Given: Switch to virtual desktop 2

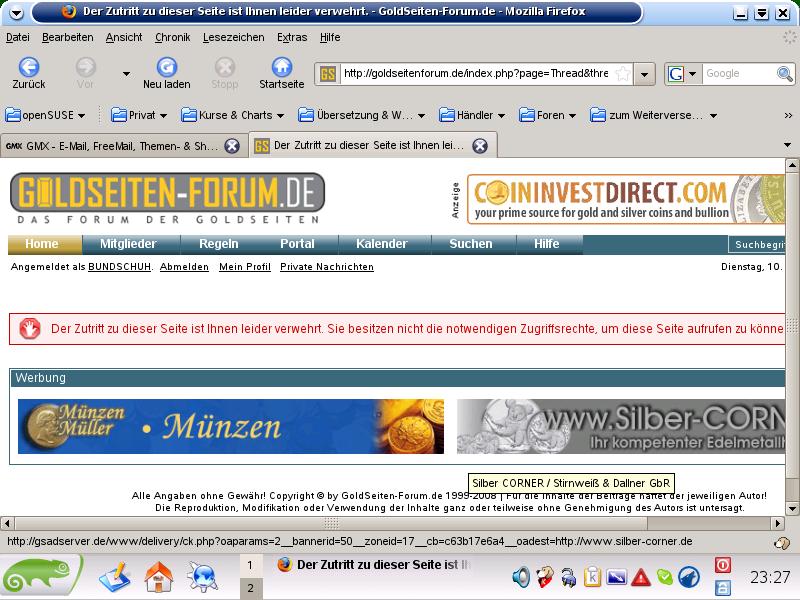Looking at the screenshot, I should coord(251,588).
